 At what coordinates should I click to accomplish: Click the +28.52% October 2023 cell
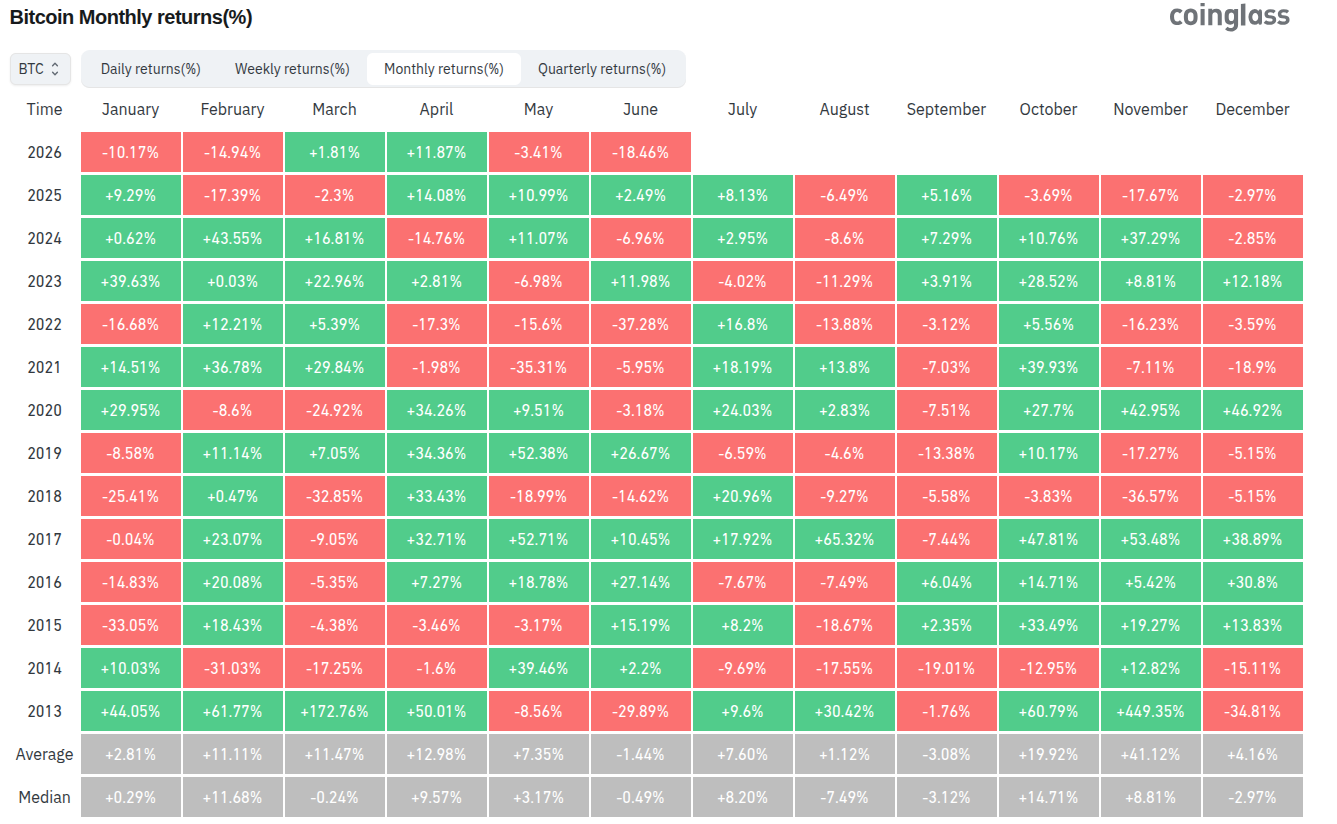1049,281
